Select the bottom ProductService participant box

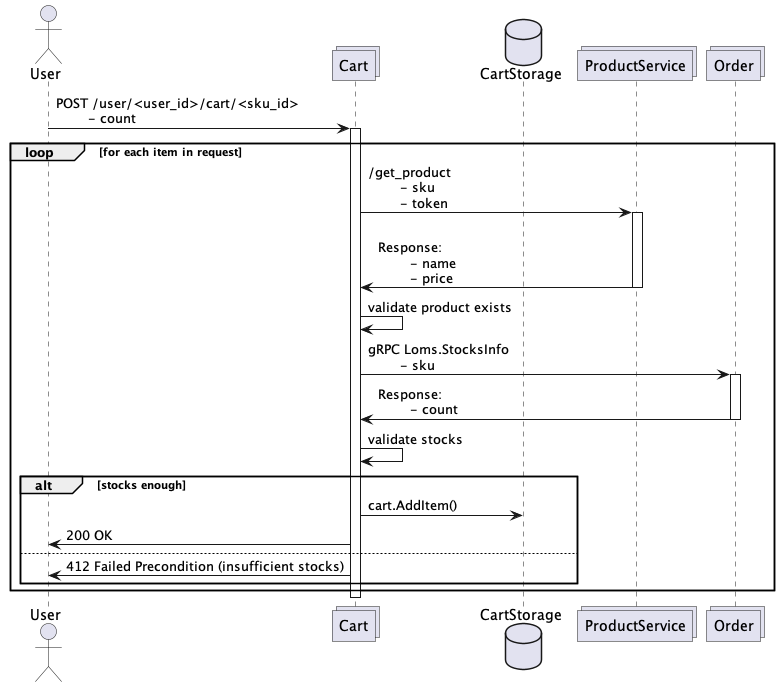635,626
